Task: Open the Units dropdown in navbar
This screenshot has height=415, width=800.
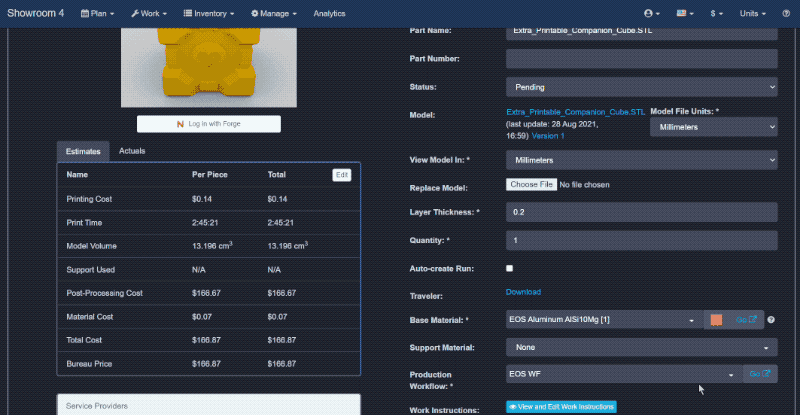Action: (x=753, y=13)
